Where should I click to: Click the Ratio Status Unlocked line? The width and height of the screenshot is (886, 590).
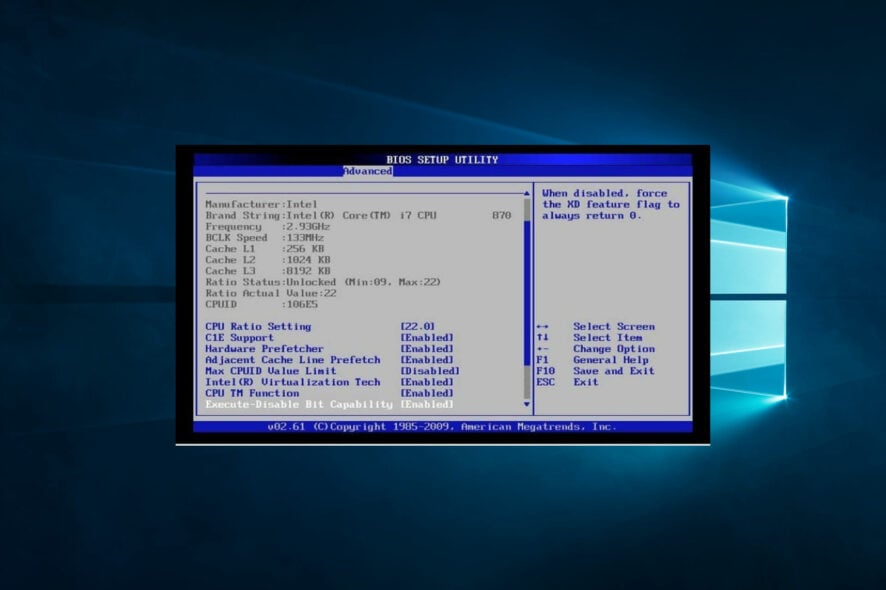coord(323,282)
